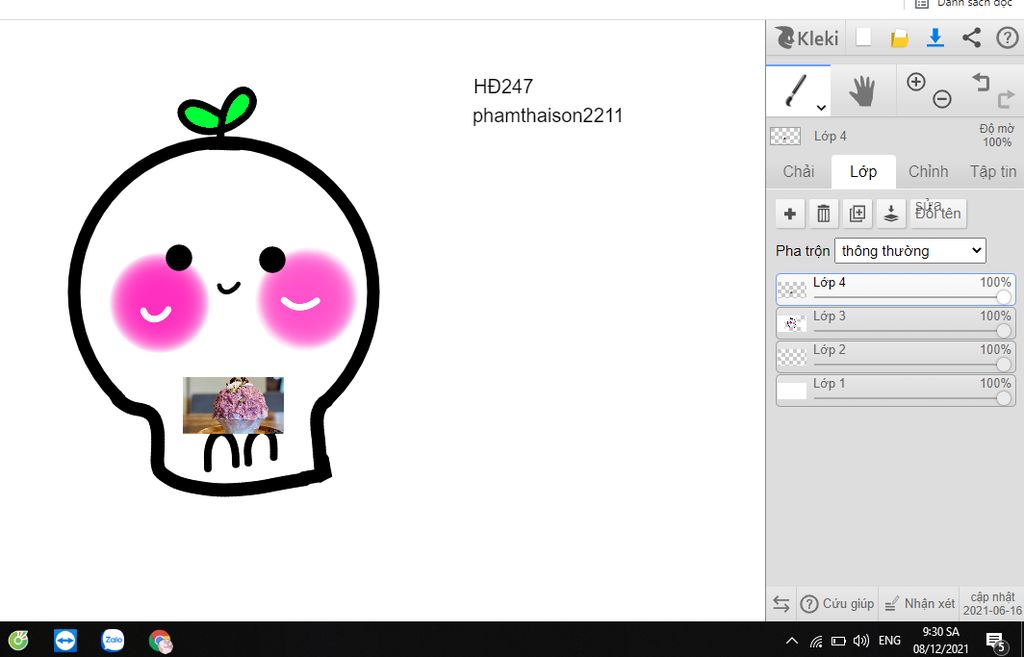Open the taskbar clock and date
This screenshot has height=657, width=1024.
click(940, 641)
